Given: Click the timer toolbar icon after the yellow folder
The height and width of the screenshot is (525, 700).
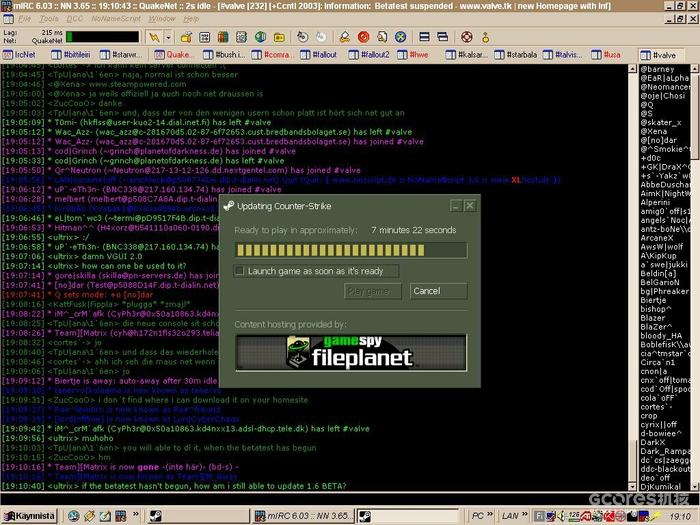Looking at the screenshot, I should [302, 37].
